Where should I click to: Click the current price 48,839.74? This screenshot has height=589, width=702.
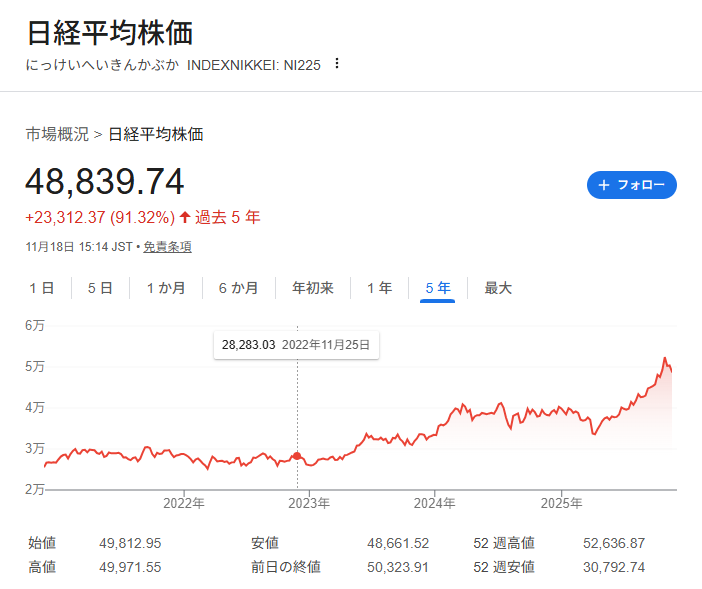point(105,182)
